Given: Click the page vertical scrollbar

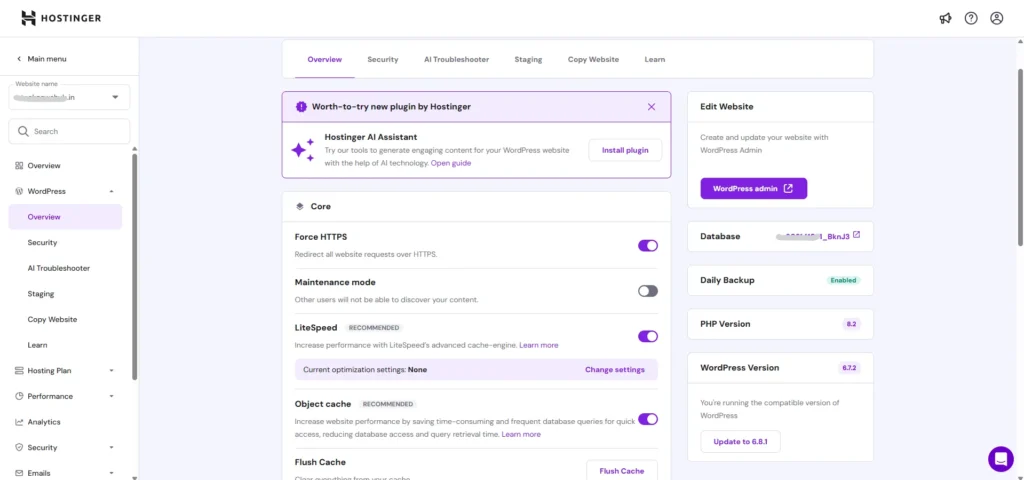Looking at the screenshot, I should coord(1020,157).
